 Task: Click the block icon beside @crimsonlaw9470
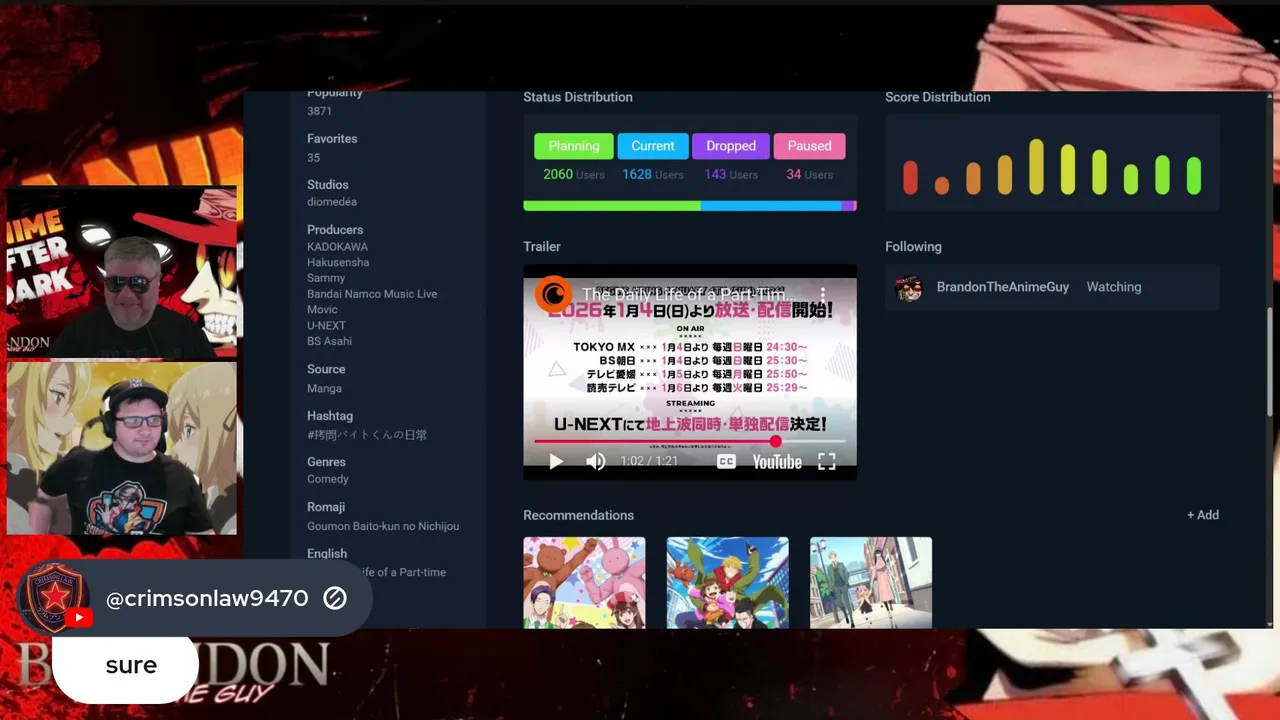(x=335, y=598)
